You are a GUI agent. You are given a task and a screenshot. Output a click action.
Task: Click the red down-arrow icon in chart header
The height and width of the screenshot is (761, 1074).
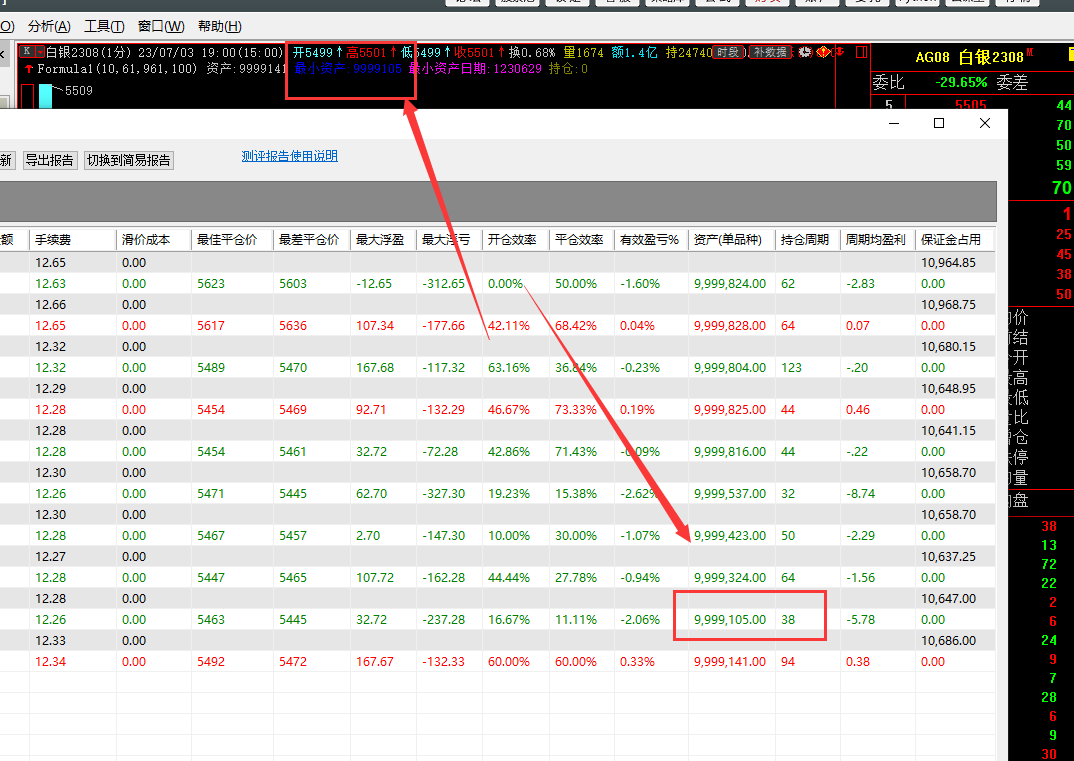tap(840, 52)
